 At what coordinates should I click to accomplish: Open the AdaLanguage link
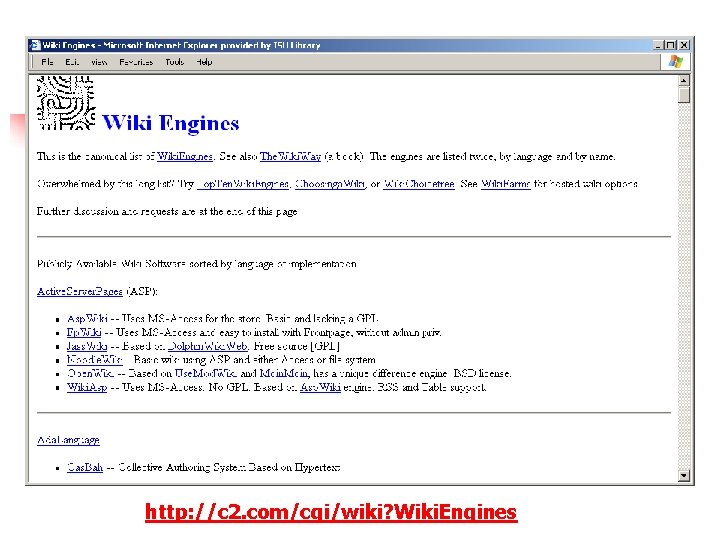[x=68, y=440]
